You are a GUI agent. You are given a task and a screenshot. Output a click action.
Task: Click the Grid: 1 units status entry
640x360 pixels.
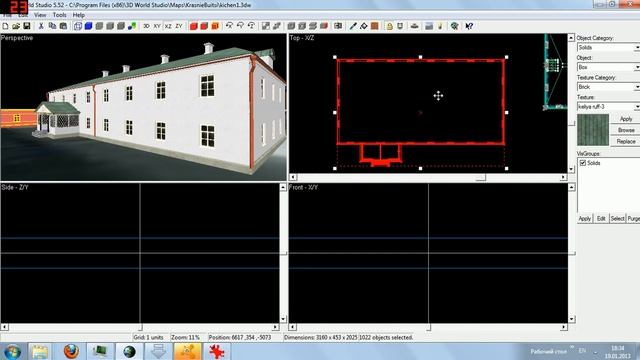click(148, 338)
